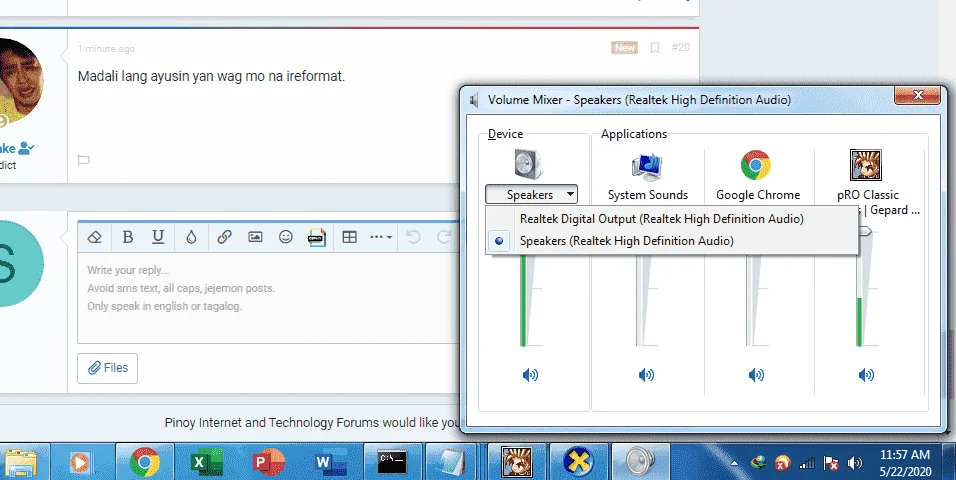This screenshot has width=956, height=480.
Task: Toggle underline formatting in reply editor
Action: tap(158, 237)
